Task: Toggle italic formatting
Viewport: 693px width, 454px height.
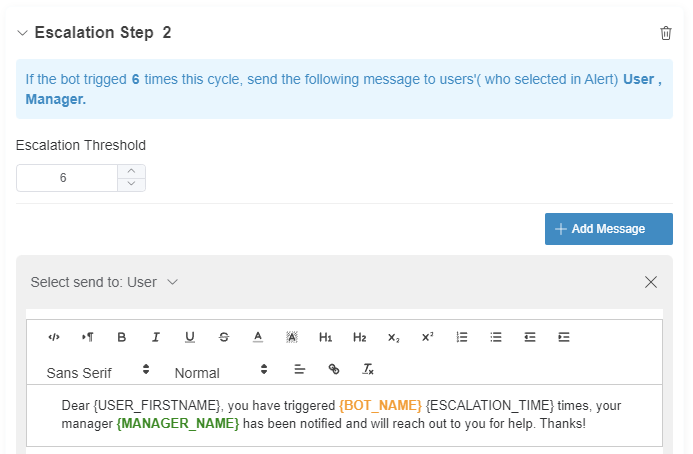Action: 156,337
